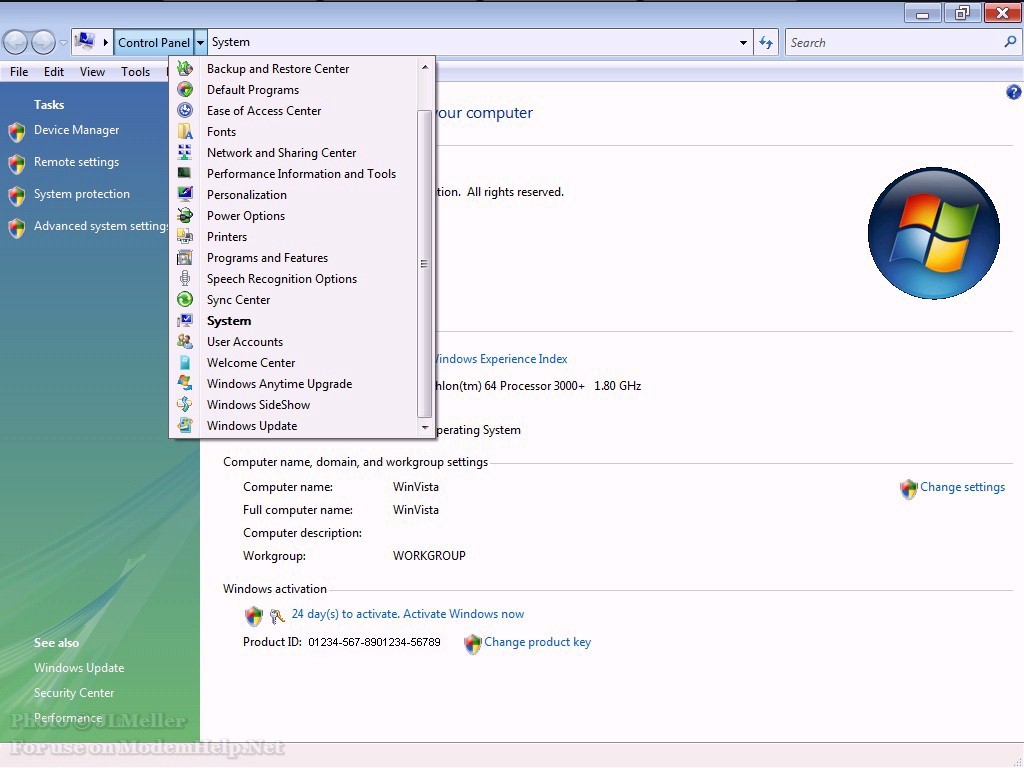Click the search magnifier icon
The height and width of the screenshot is (768, 1024).
(1010, 42)
